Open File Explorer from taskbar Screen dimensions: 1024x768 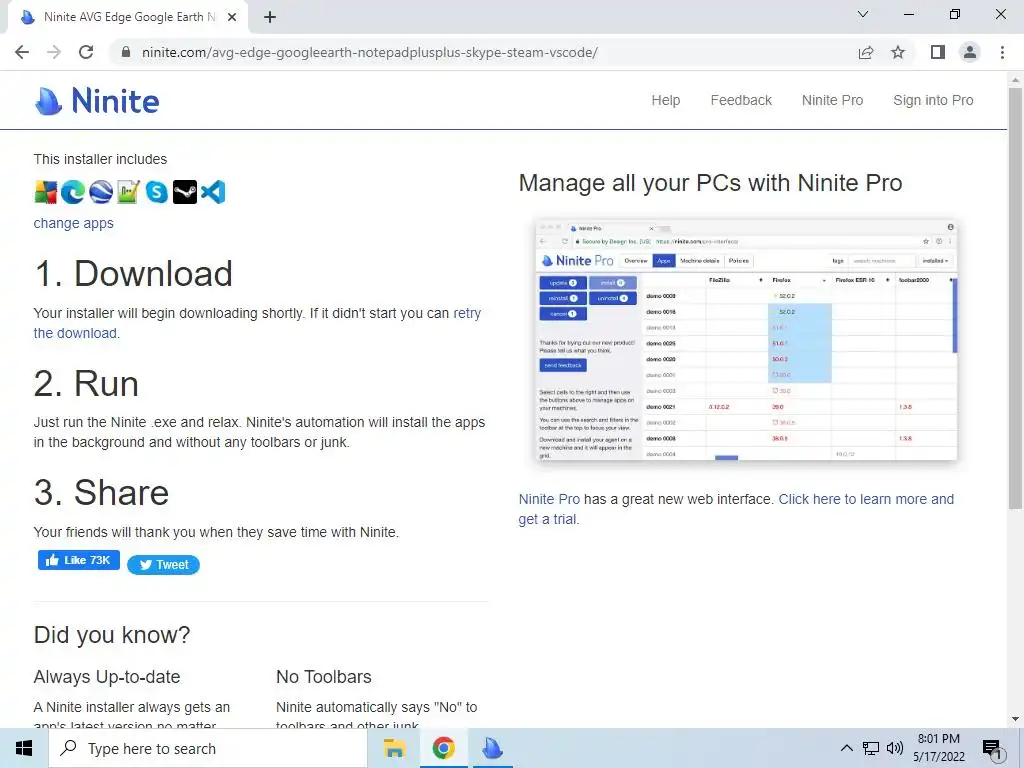pos(394,748)
